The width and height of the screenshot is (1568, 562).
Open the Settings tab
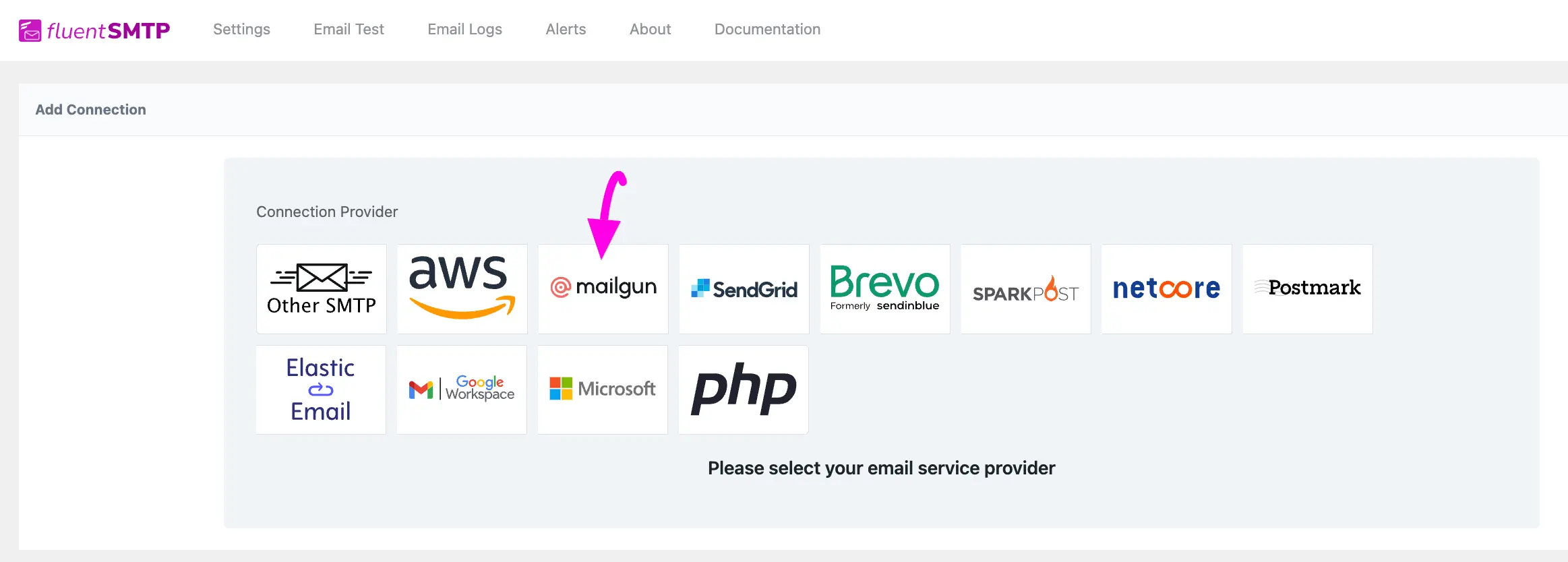tap(241, 30)
